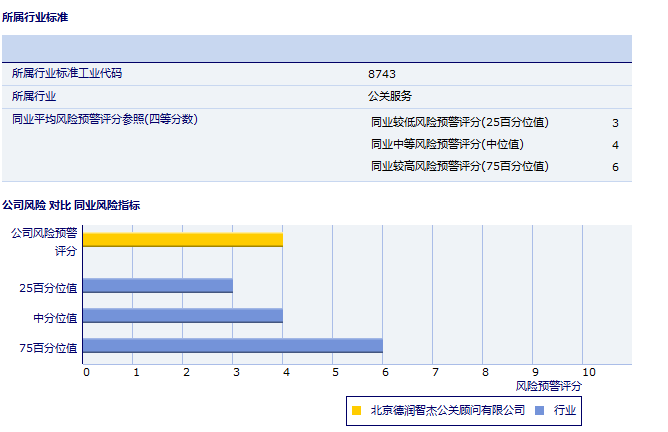Click the 公司风险 对比 同业风险指标 heading
This screenshot has height=432, width=668.
pos(71,205)
